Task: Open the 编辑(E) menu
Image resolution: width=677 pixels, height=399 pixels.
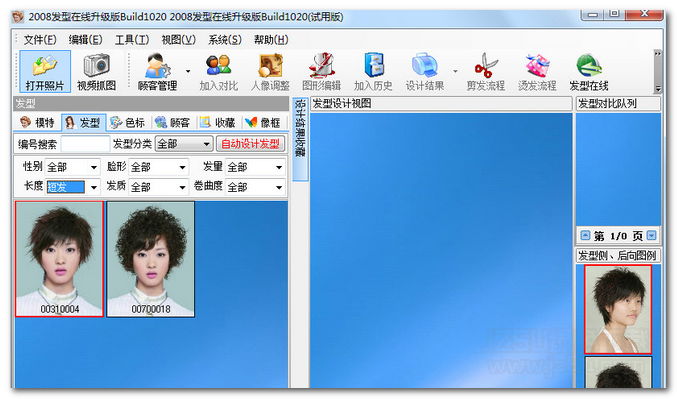Action: click(x=85, y=40)
